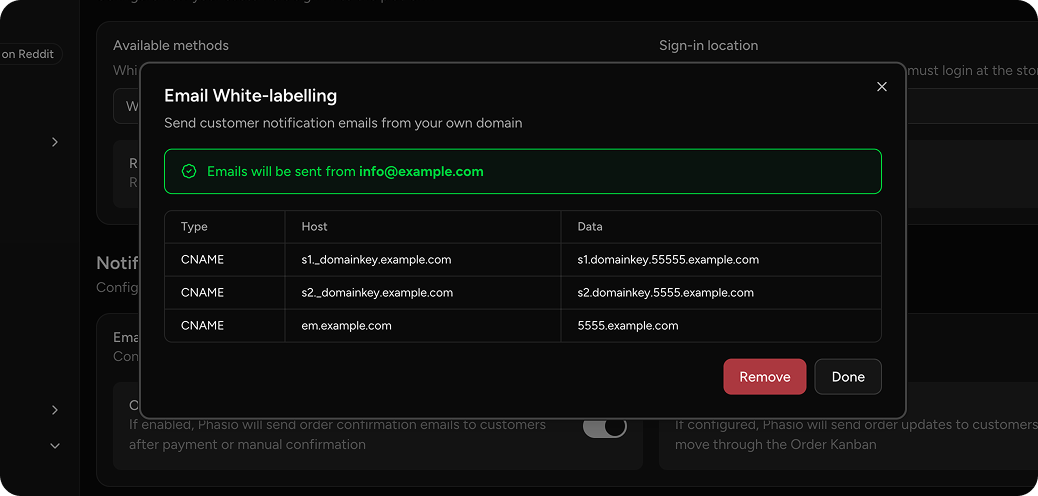
Task: Click the info@example.com sender address
Action: point(421,172)
